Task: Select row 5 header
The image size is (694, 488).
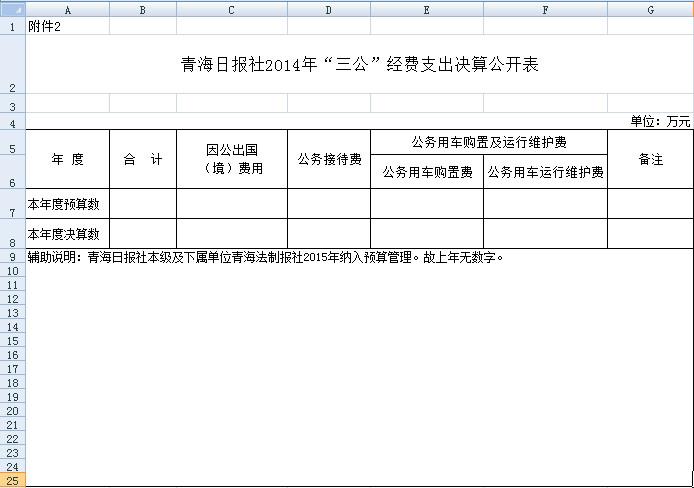Action: coord(13,142)
